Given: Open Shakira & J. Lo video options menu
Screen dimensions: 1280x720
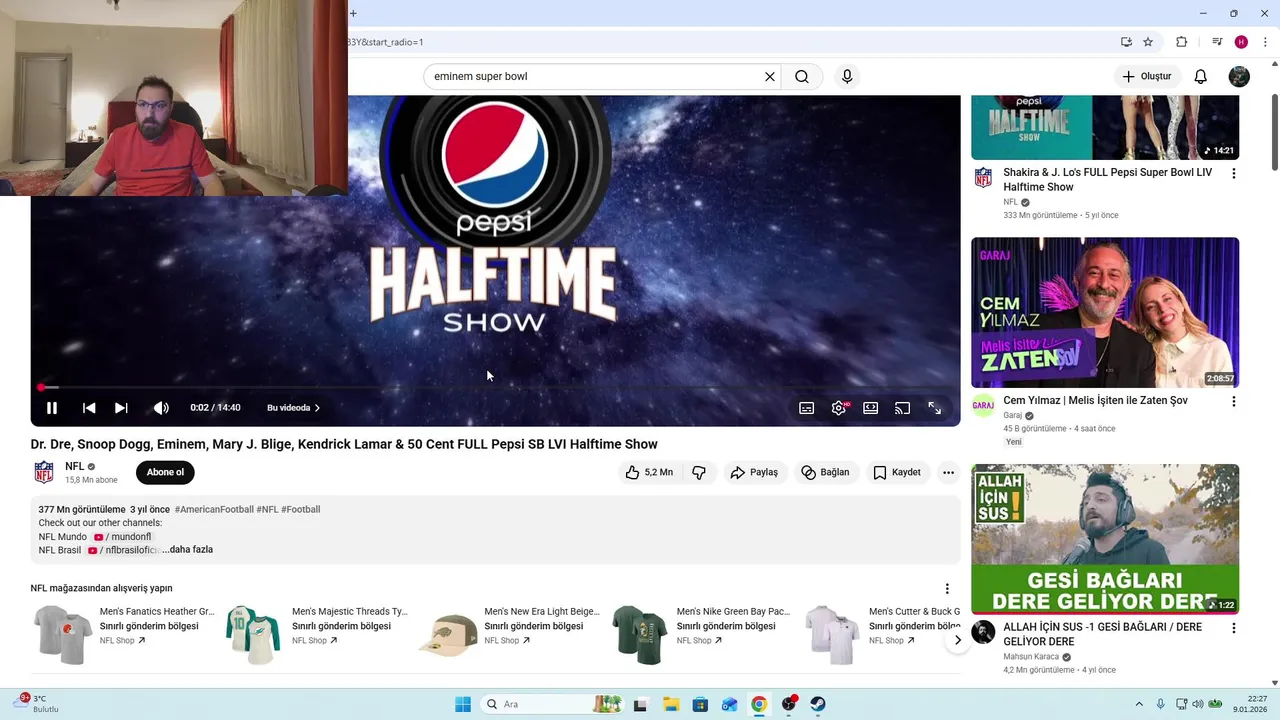Looking at the screenshot, I should [1233, 173].
